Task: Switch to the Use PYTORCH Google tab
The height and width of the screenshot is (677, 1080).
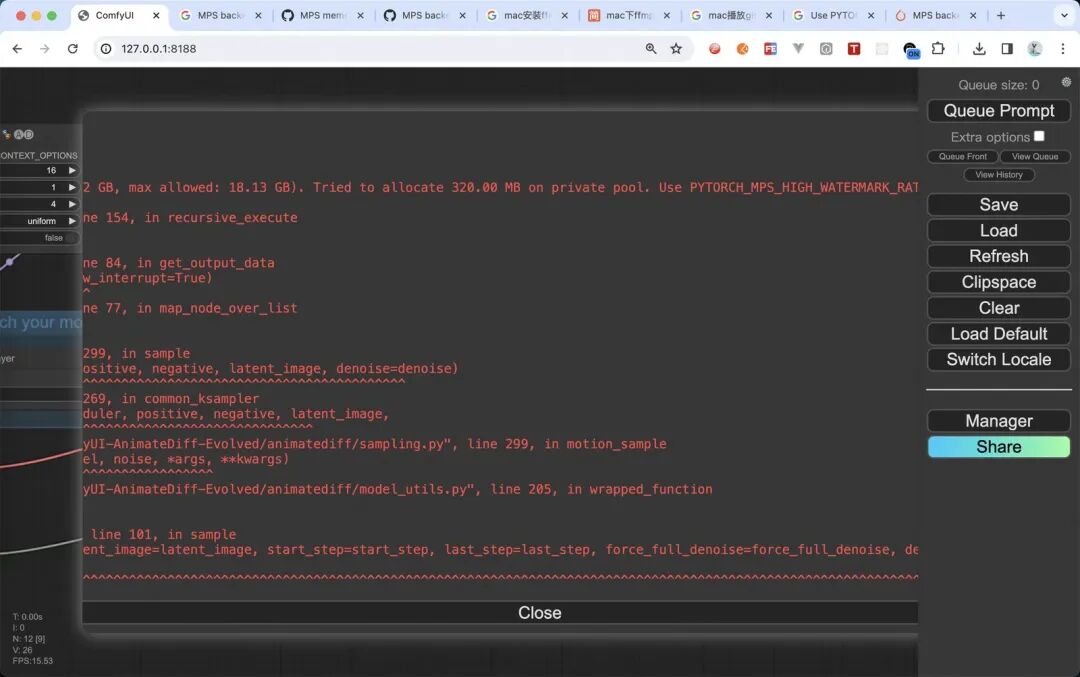Action: tap(833, 15)
